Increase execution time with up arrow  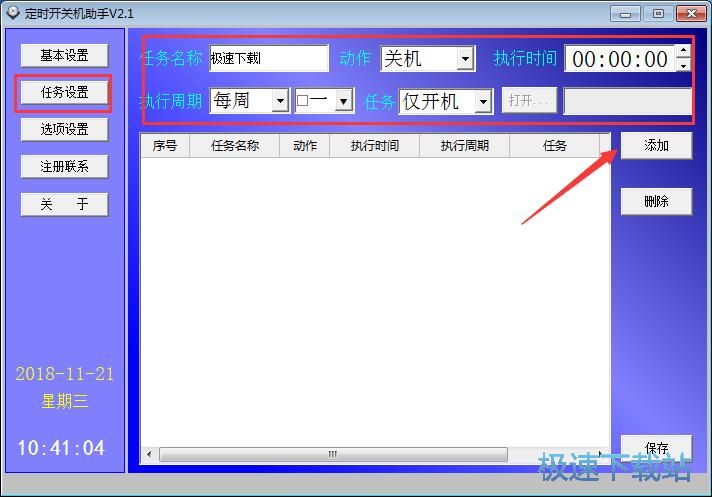click(683, 52)
